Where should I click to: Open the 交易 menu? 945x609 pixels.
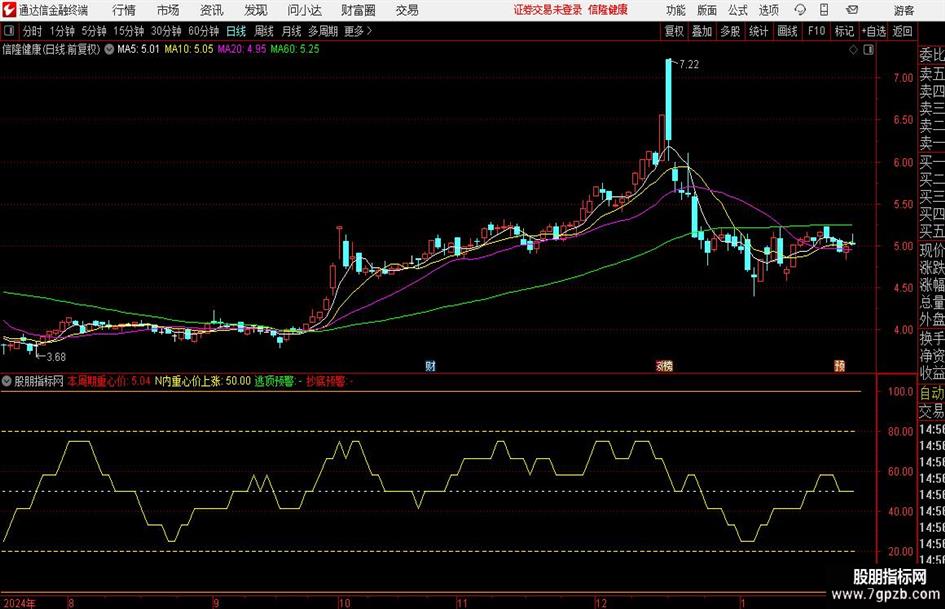pos(407,10)
